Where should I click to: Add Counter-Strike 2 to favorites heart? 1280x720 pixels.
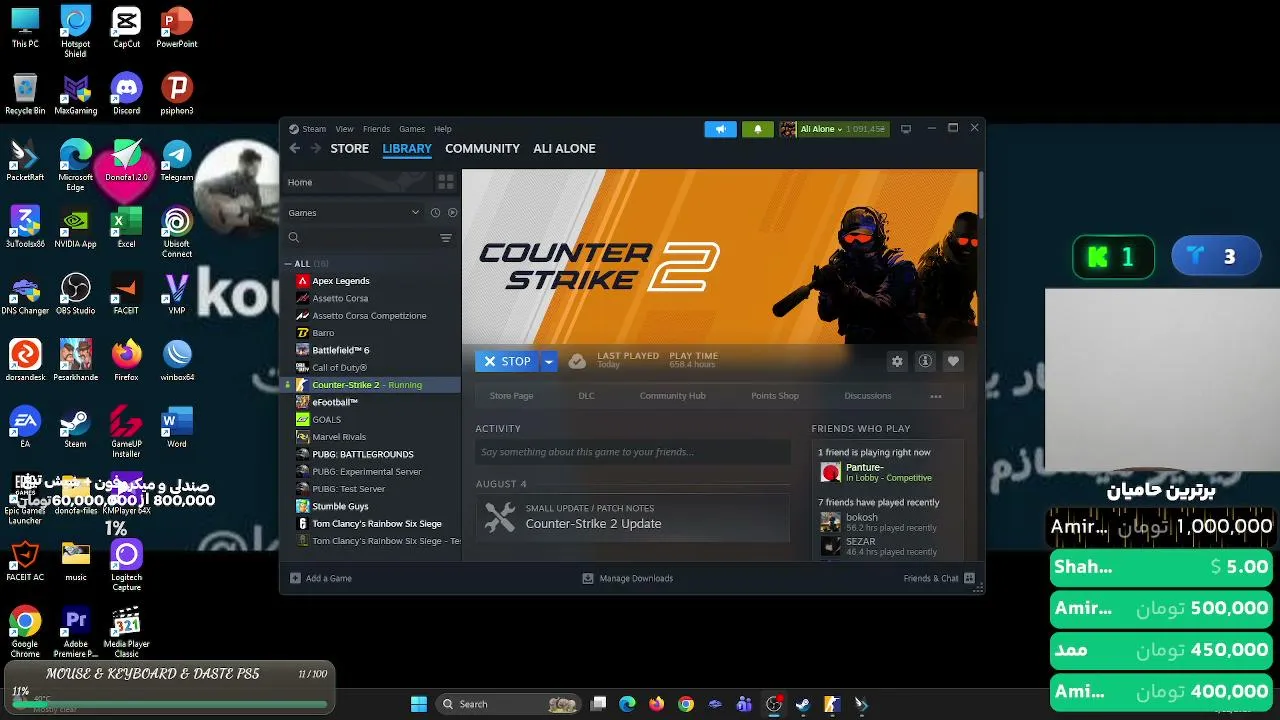coord(953,361)
